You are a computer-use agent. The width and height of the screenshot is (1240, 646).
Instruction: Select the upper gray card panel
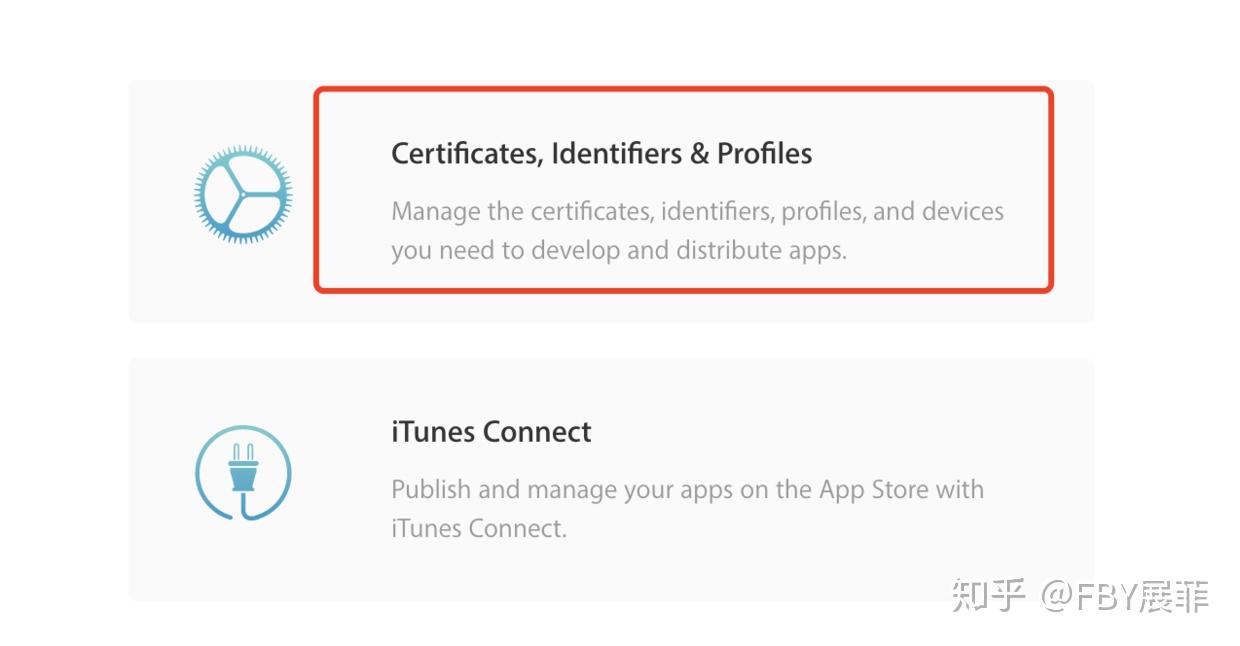tap(611, 199)
